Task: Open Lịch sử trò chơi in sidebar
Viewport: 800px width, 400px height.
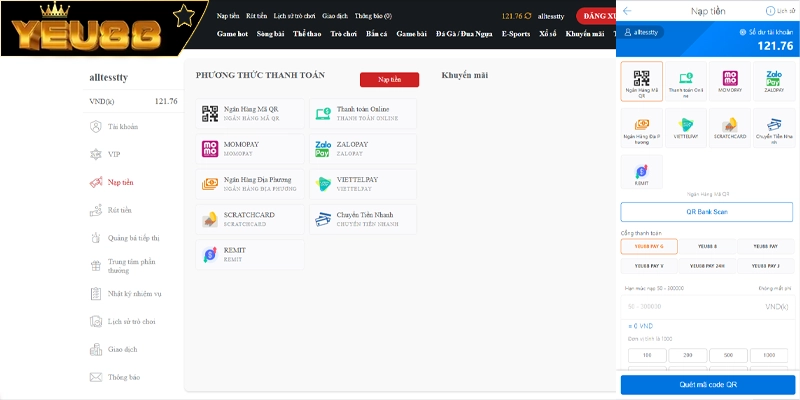Action: pyautogui.click(x=122, y=321)
